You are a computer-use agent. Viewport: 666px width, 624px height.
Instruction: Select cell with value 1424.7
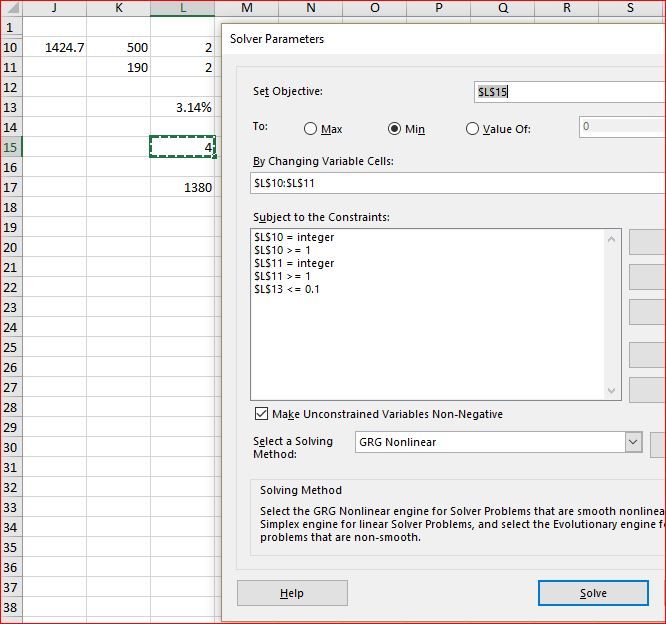tap(54, 47)
